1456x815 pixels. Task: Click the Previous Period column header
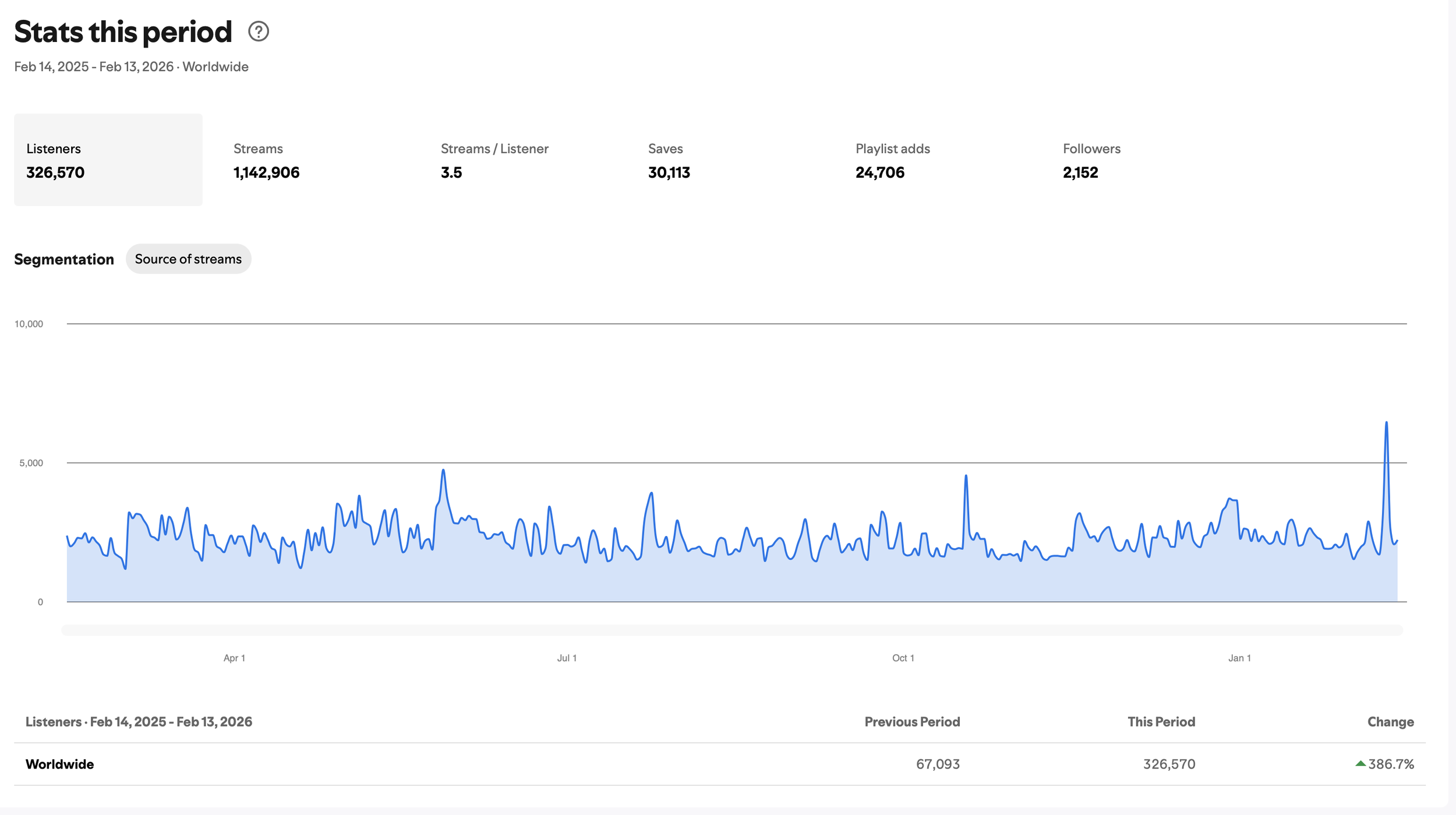(x=911, y=722)
